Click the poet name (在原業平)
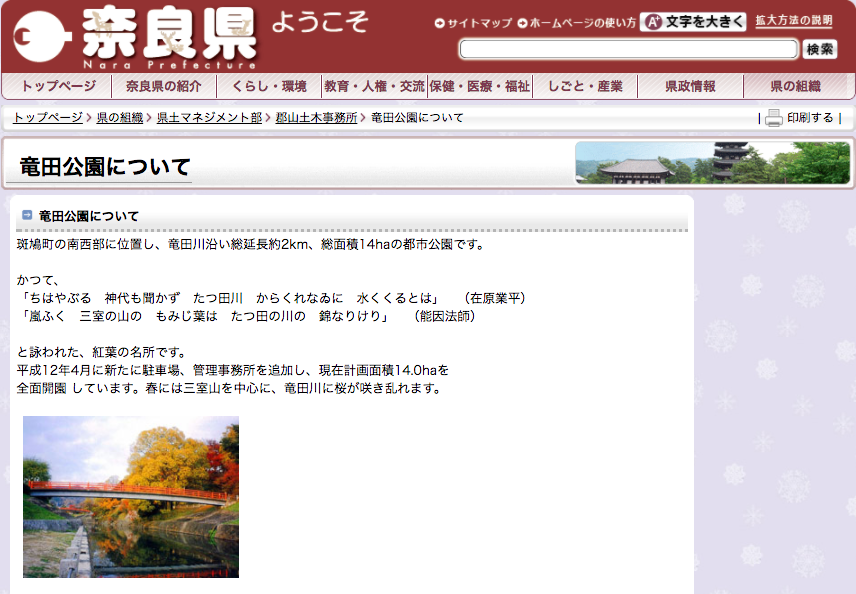The height and width of the screenshot is (594, 856). (495, 298)
